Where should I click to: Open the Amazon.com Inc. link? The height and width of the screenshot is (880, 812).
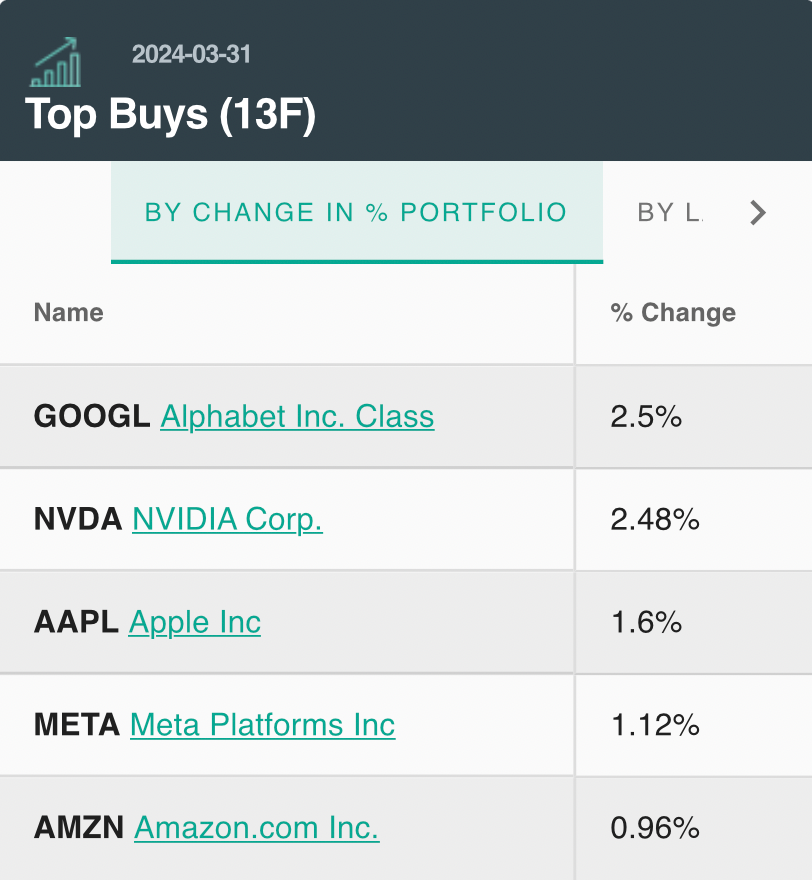256,827
